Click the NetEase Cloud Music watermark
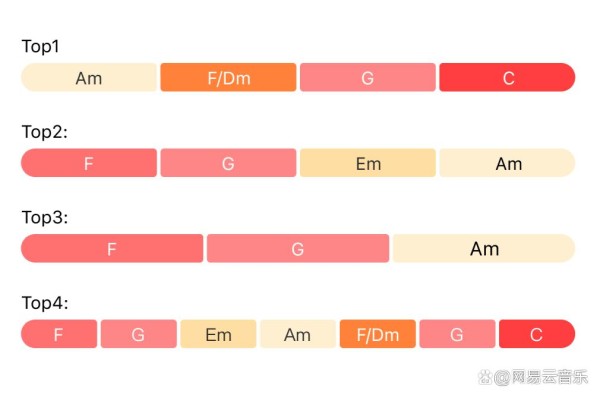The image size is (600, 398). 533,377
